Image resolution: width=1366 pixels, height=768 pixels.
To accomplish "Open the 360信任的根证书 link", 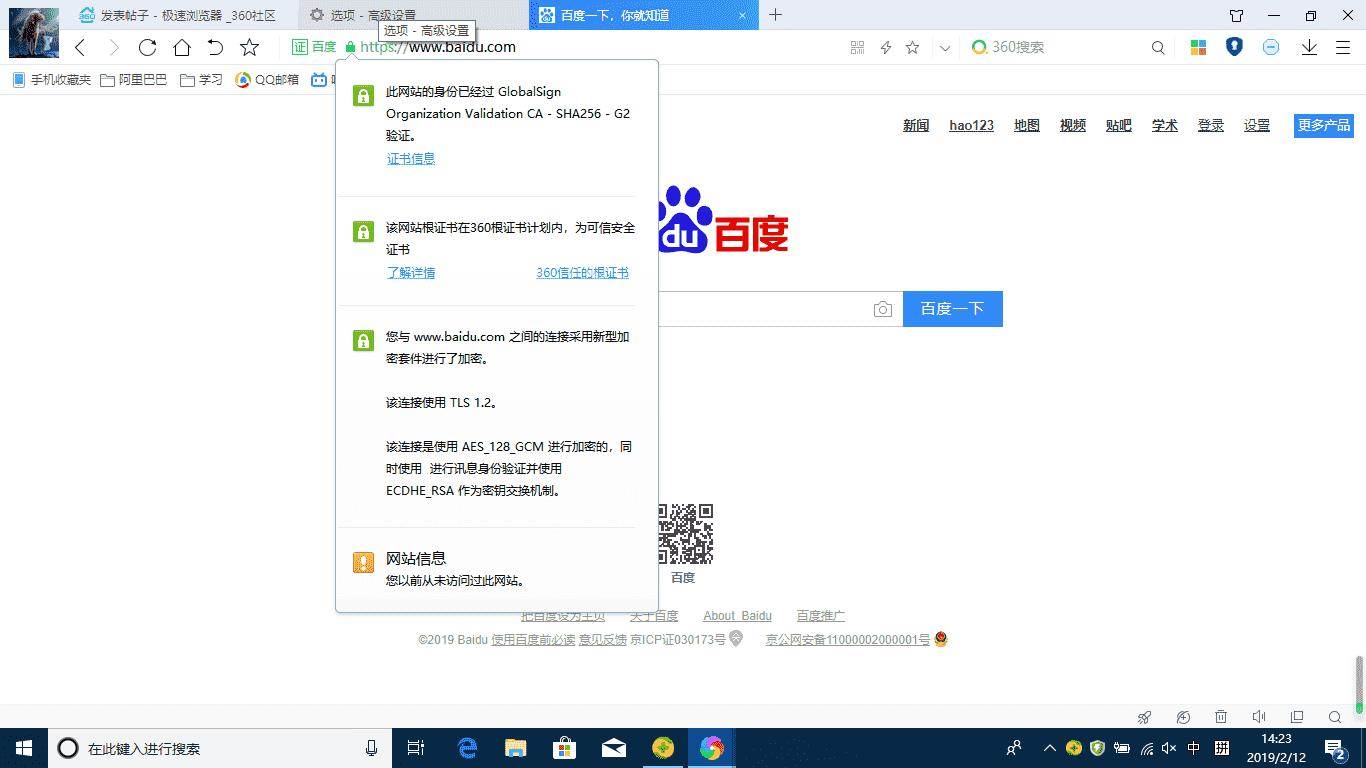I will point(582,272).
